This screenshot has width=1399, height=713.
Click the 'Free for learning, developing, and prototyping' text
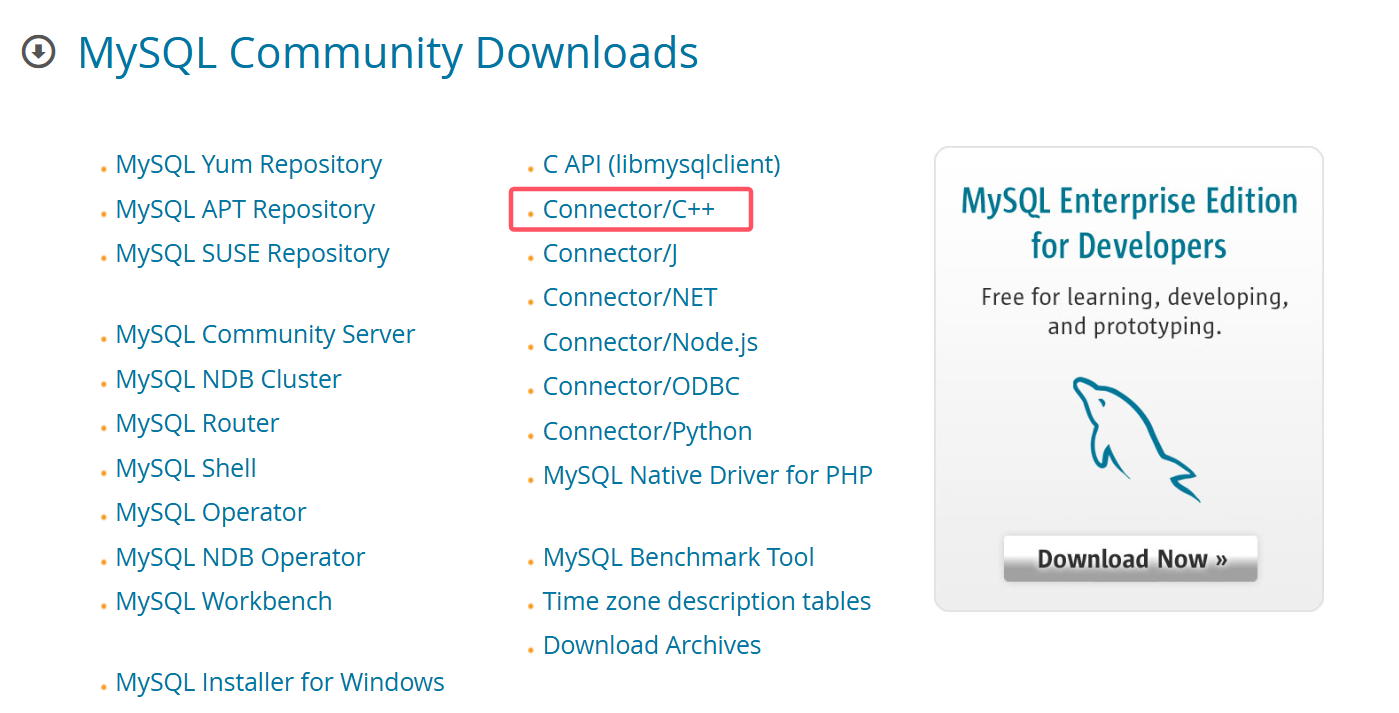(x=1135, y=312)
